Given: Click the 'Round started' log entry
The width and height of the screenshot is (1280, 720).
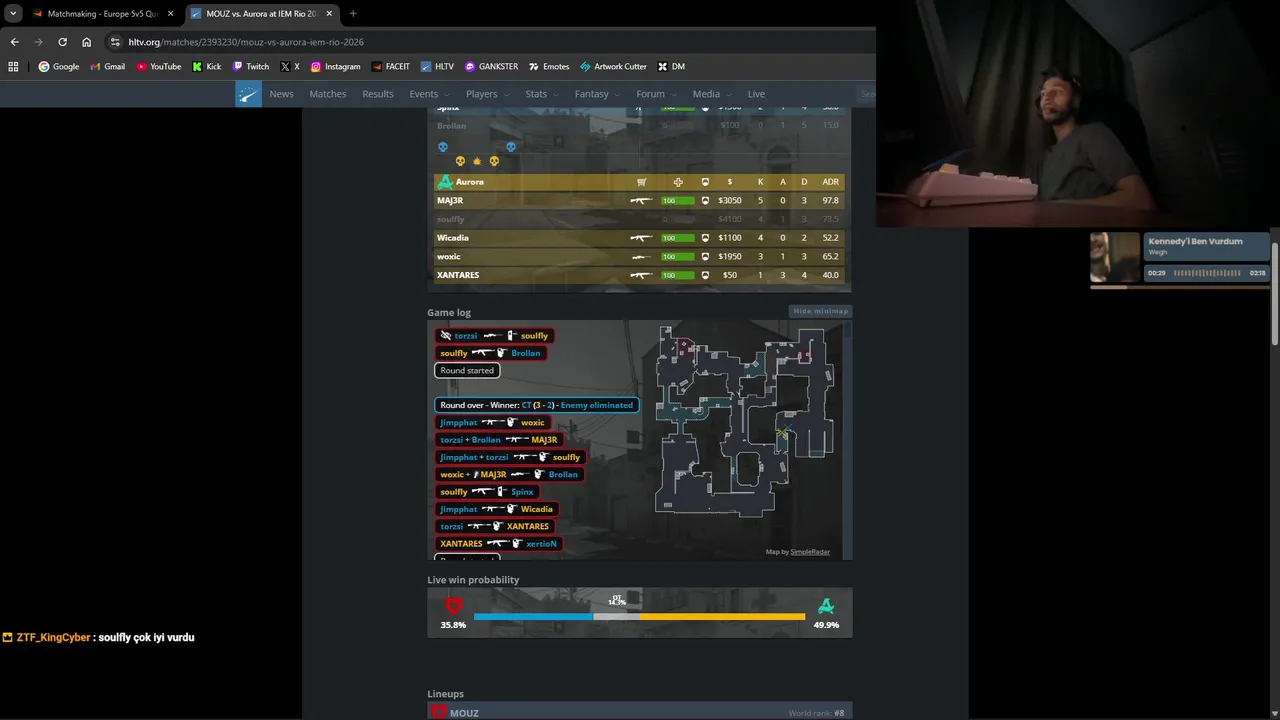Looking at the screenshot, I should point(467,370).
